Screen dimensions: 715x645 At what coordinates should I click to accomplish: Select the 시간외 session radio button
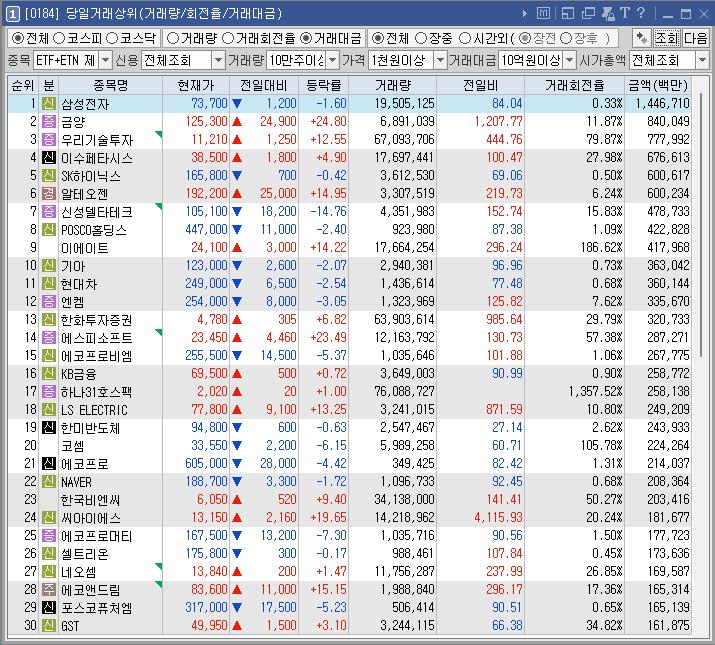click(465, 38)
